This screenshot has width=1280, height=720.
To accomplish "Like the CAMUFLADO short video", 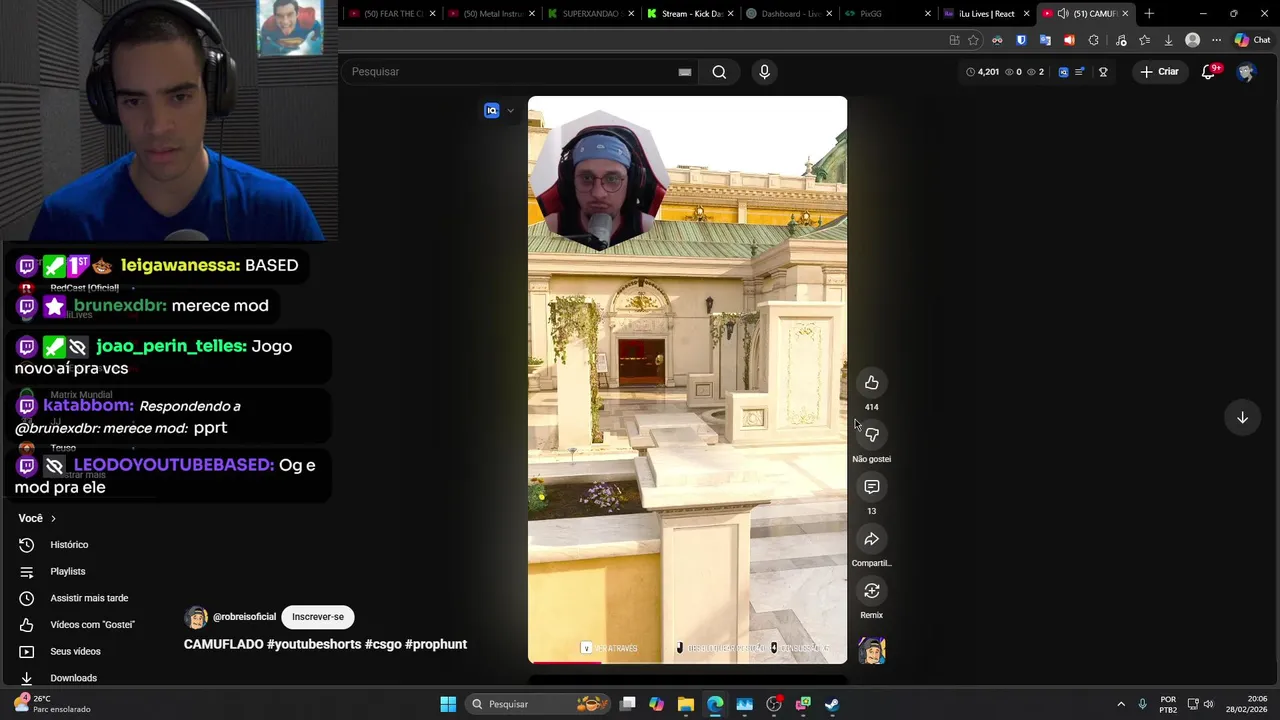I will 871,383.
